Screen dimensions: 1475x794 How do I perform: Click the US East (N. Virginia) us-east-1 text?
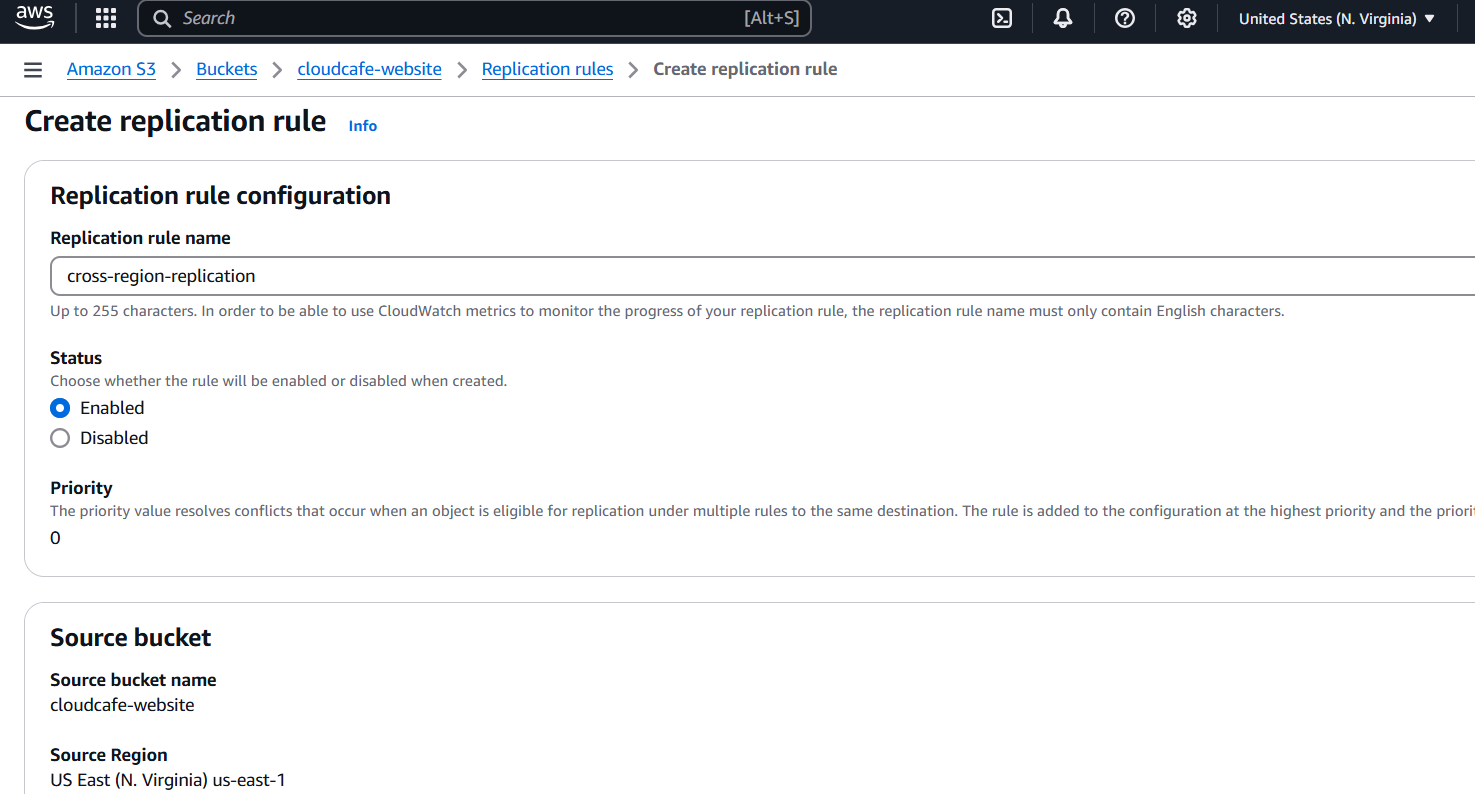coord(168,780)
